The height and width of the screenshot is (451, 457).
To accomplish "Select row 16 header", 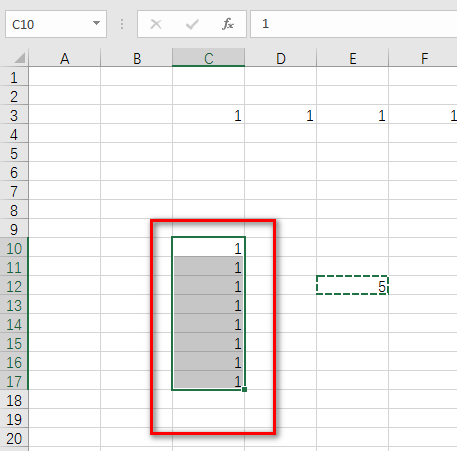I will coord(14,362).
